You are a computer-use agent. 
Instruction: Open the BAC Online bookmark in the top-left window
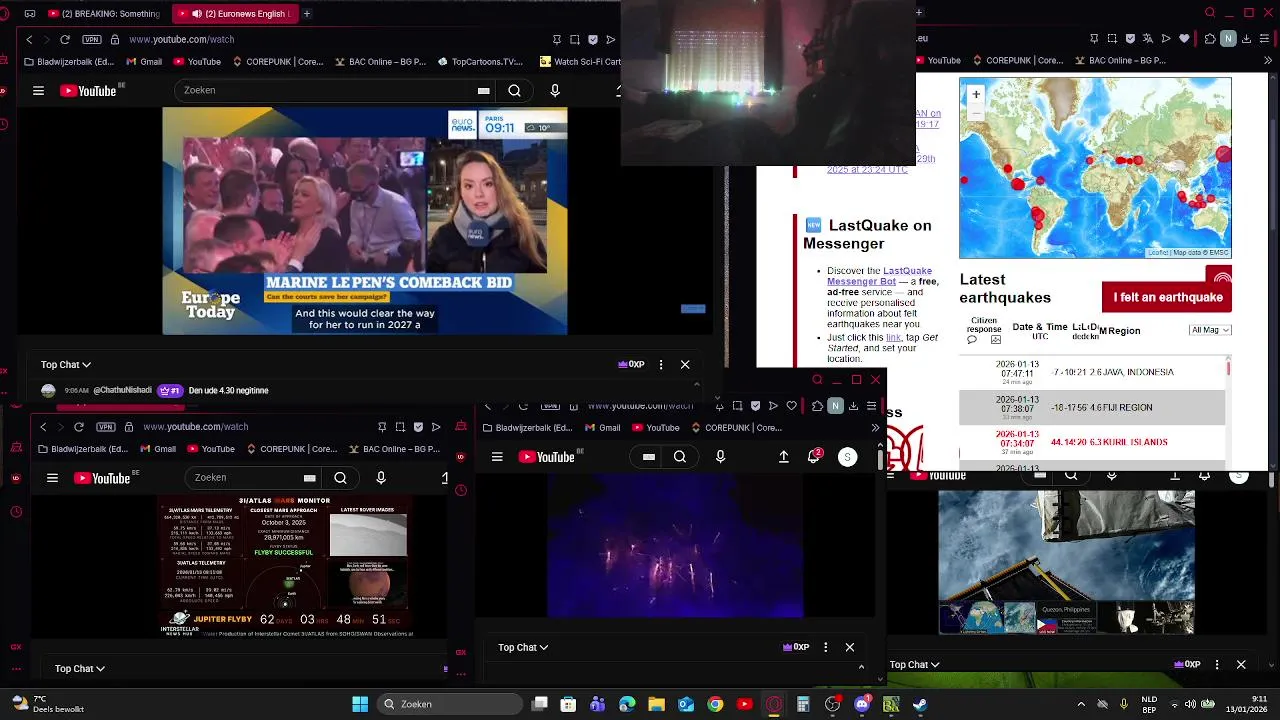[x=379, y=61]
